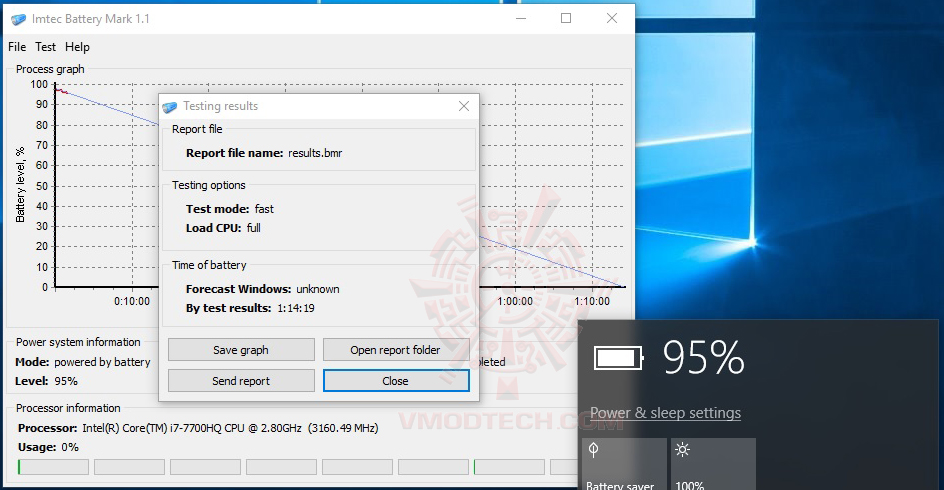Viewport: 944px width, 490px height.
Task: Click the 'full' Load CPU value
Action: 253,228
